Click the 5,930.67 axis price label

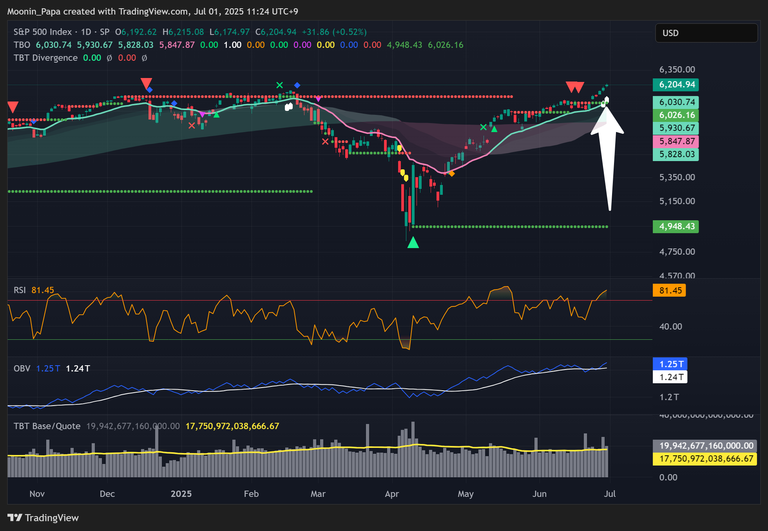pyautogui.click(x=676, y=128)
